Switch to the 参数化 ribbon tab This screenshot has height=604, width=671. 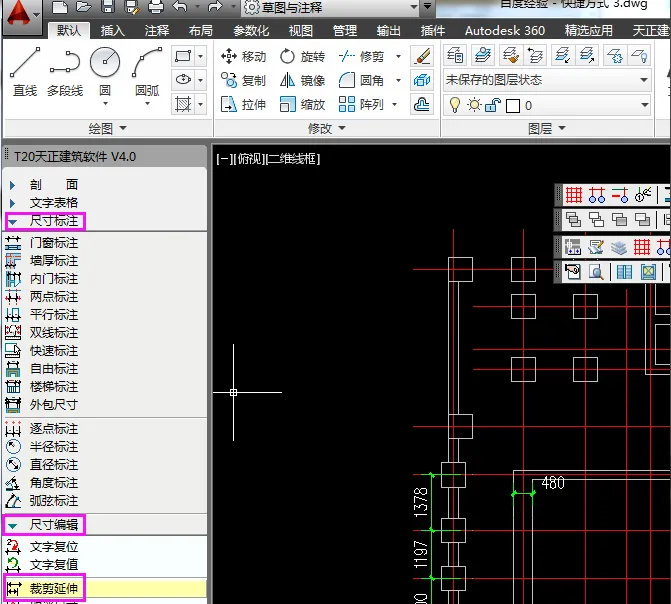251,30
